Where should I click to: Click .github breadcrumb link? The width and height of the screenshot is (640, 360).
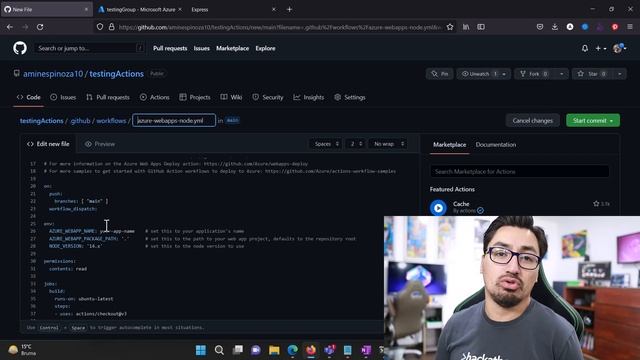click(80, 121)
